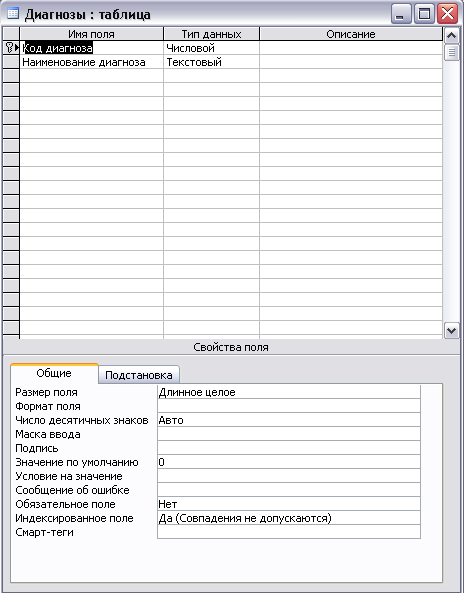Click the Сообщение об ошибке box
Image resolution: width=464 pixels, height=593 pixels.
pyautogui.click(x=289, y=490)
